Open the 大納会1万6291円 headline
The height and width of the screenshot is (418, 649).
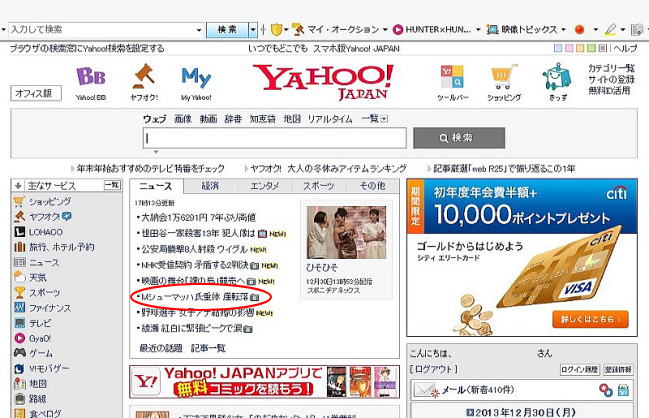pyautogui.click(x=198, y=217)
